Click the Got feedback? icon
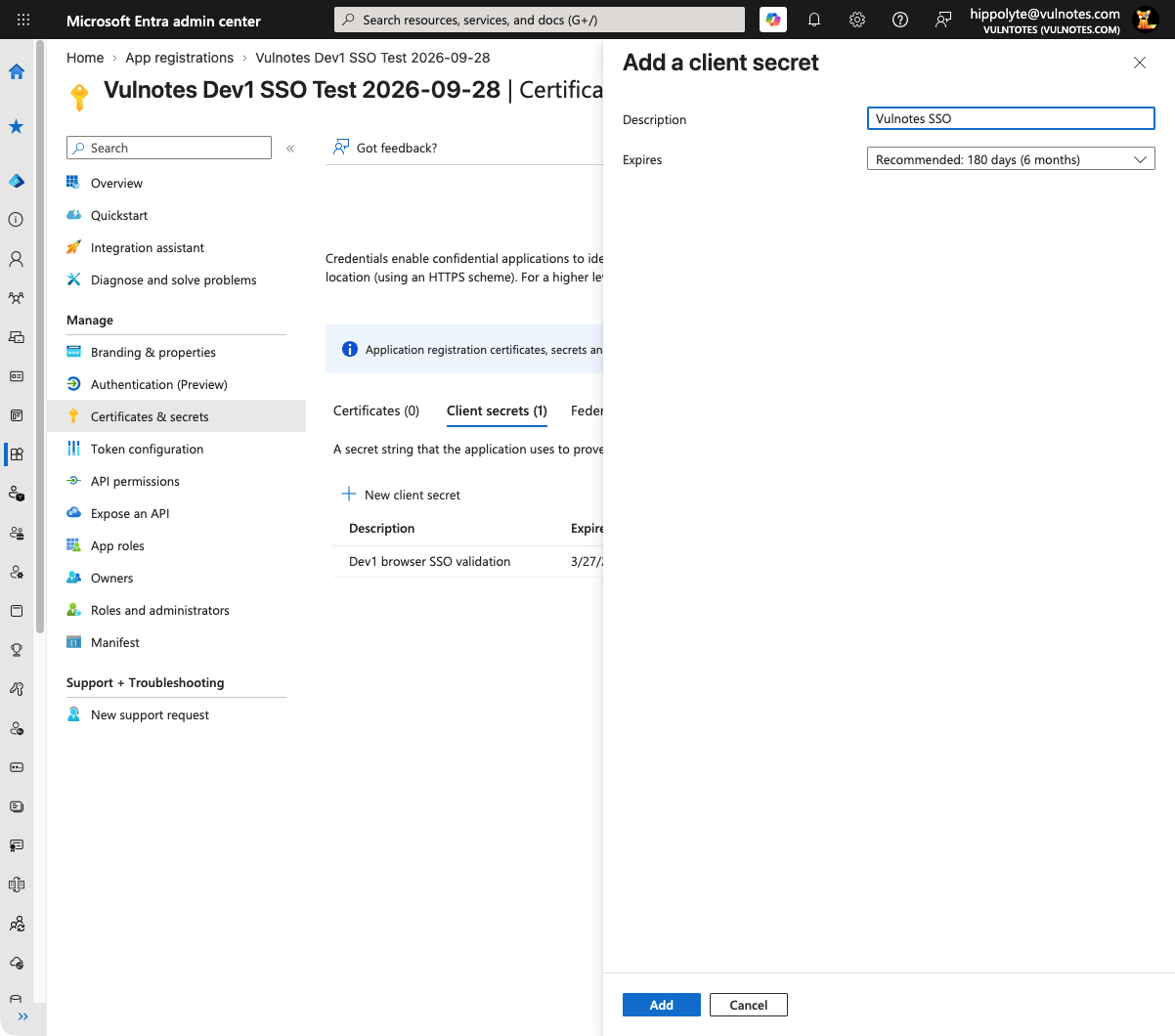Viewport: 1175px width, 1036px height. click(341, 148)
